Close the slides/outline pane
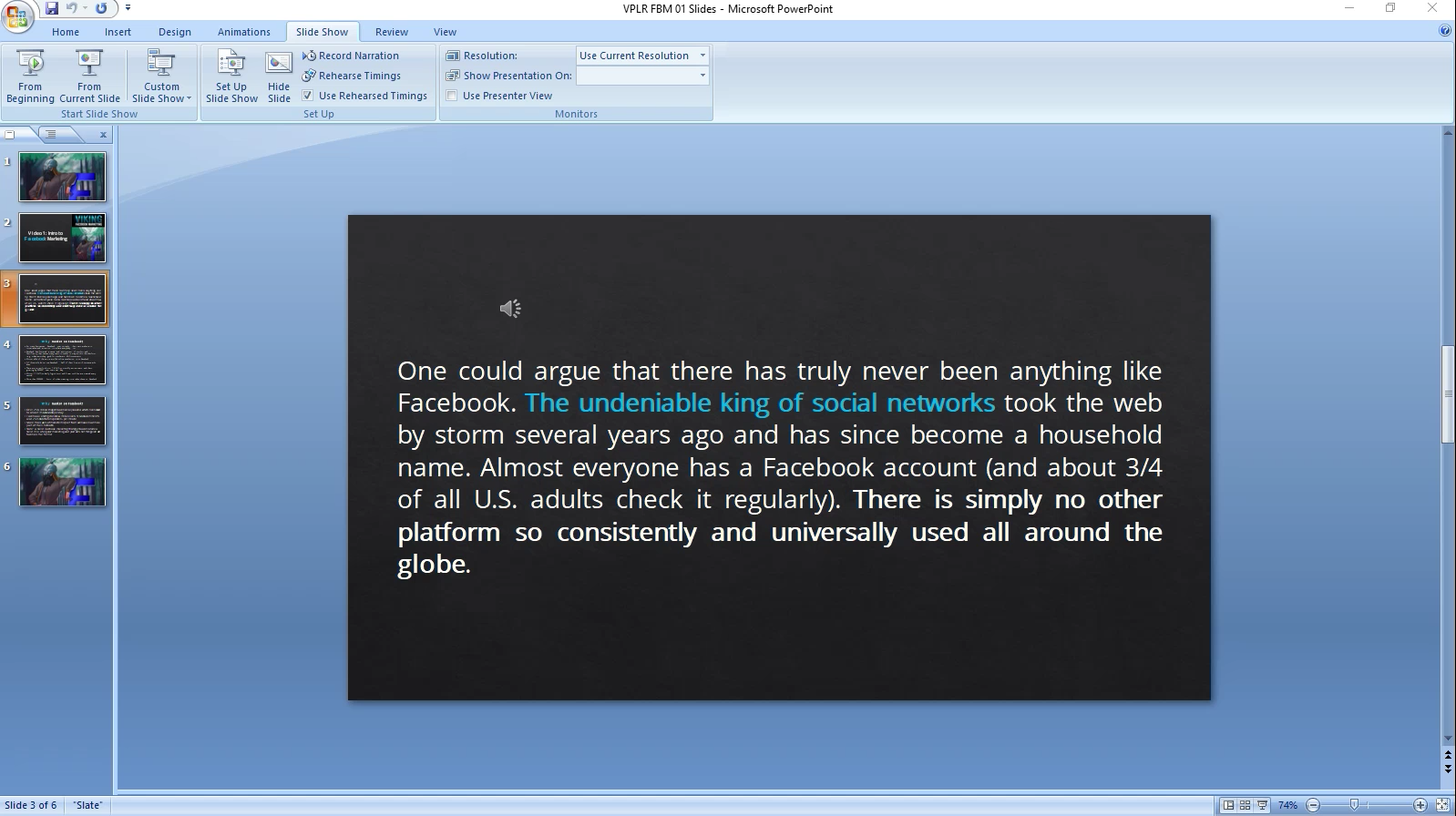Viewport: 1456px width, 816px height. (103, 135)
